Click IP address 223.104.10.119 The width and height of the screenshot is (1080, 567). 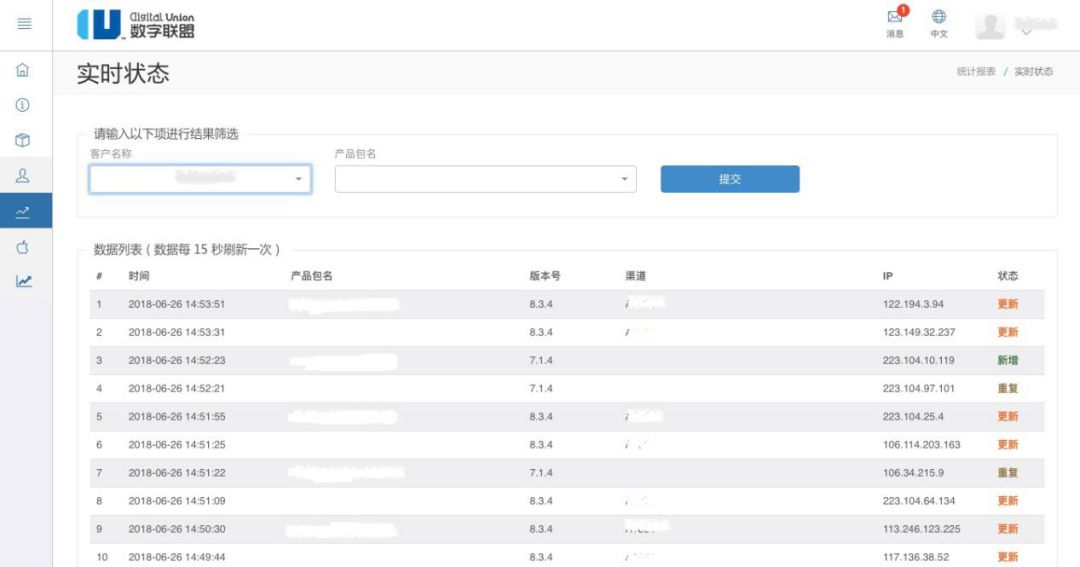pyautogui.click(x=919, y=360)
